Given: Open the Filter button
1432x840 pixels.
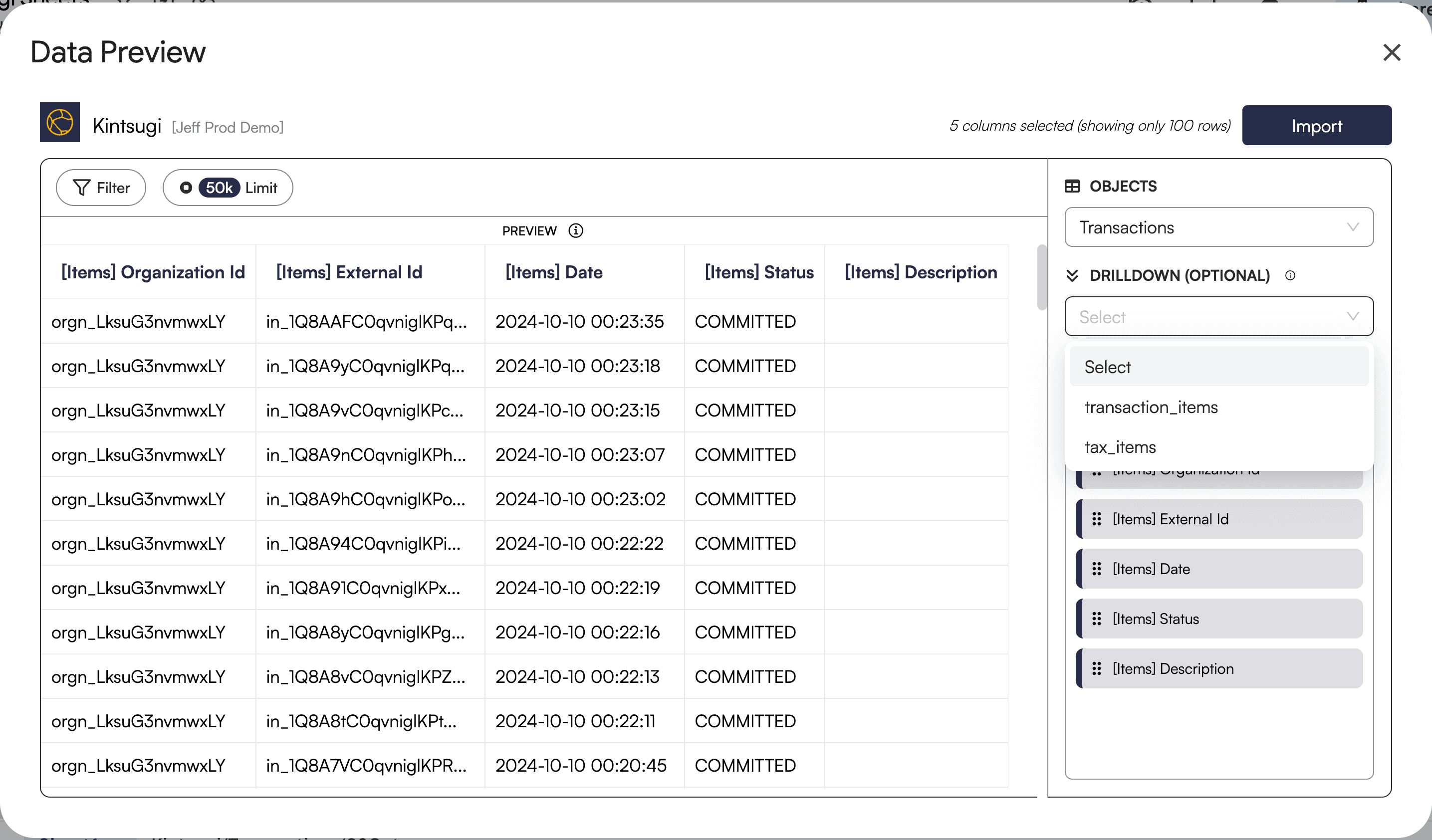Looking at the screenshot, I should [x=101, y=188].
